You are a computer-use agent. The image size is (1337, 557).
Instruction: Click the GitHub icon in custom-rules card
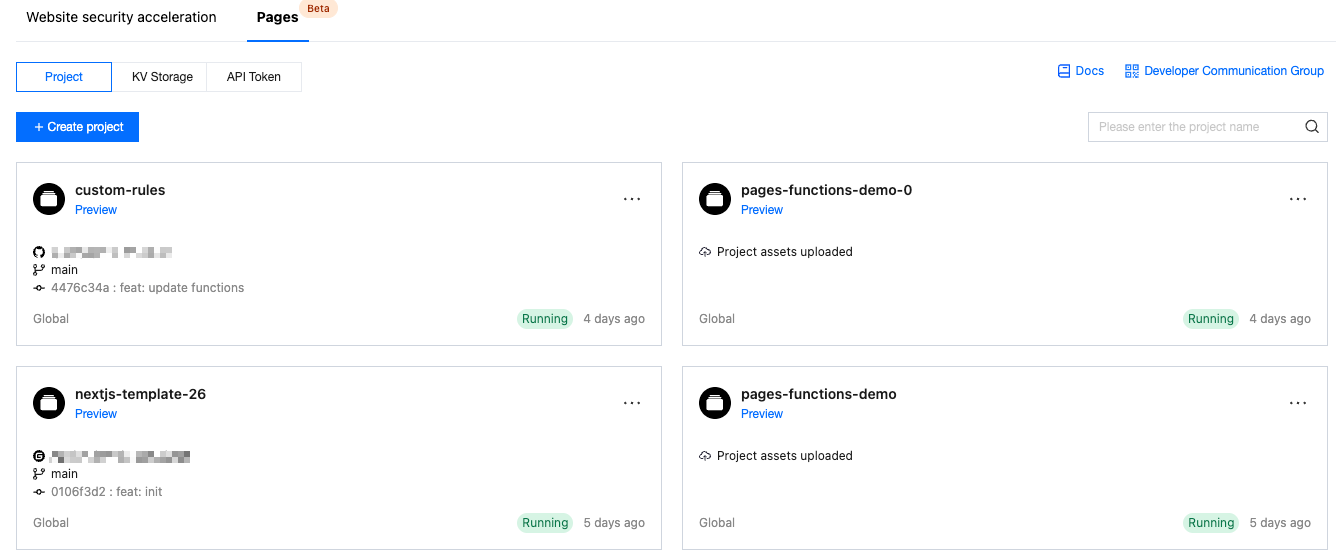coord(39,252)
